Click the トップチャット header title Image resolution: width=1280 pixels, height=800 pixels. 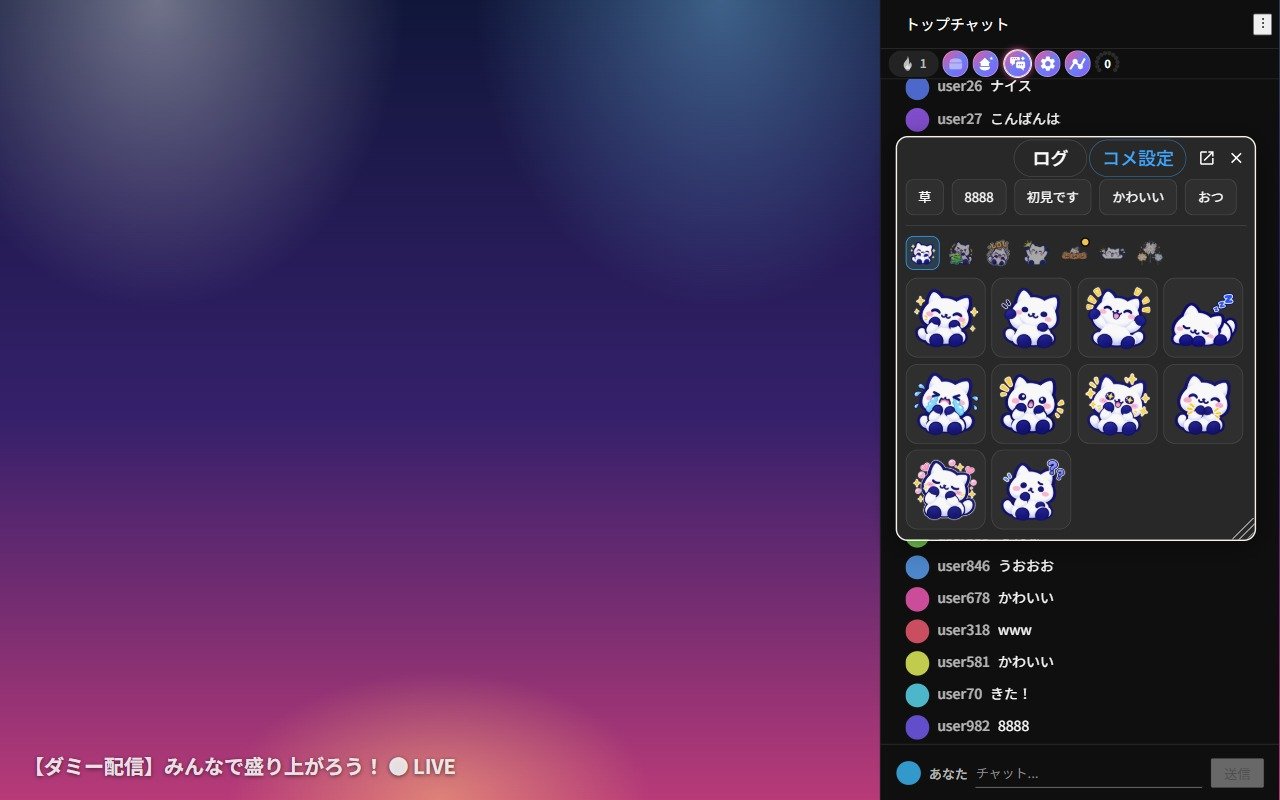957,24
